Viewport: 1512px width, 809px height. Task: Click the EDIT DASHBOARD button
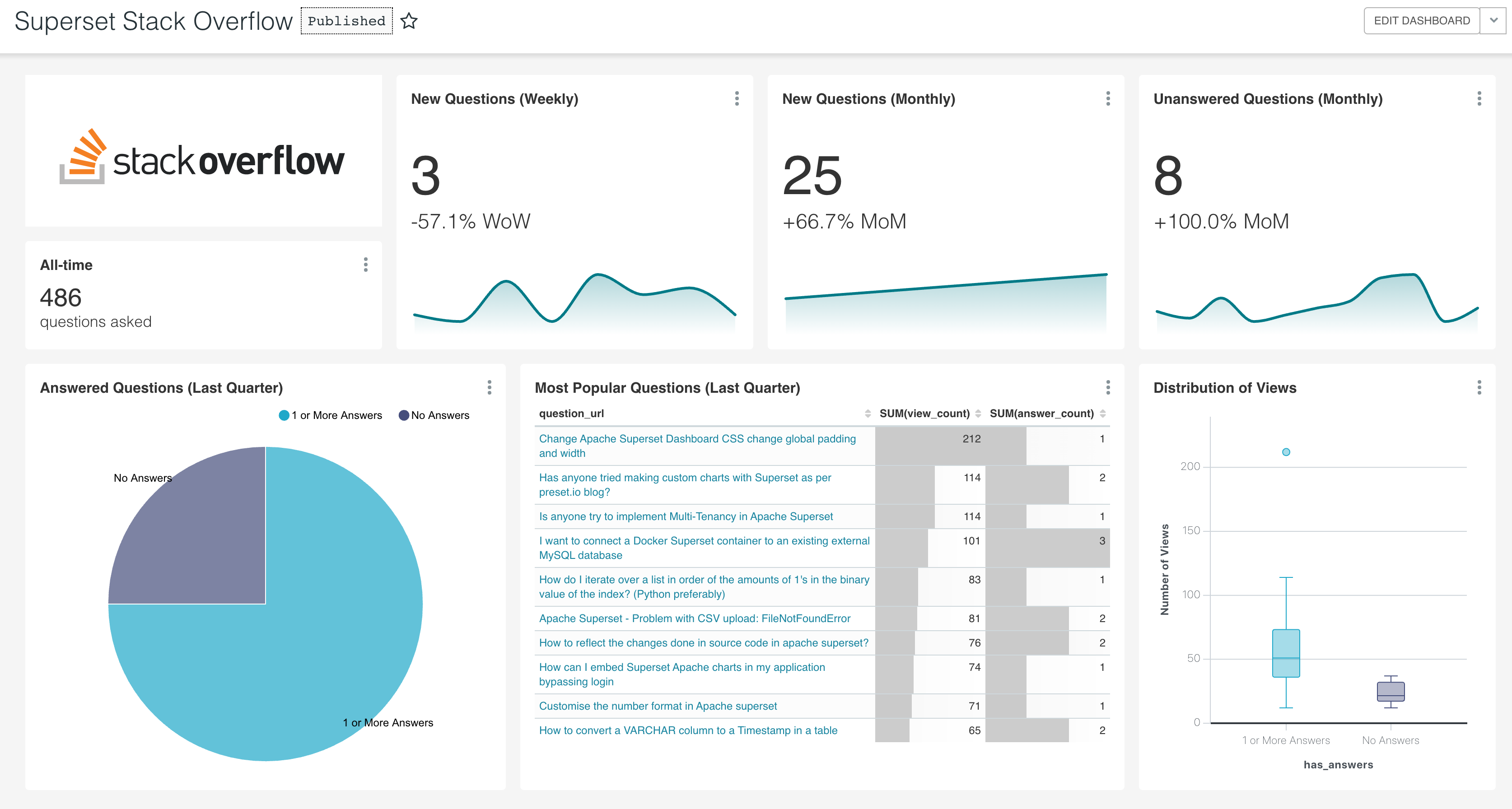point(1421,20)
